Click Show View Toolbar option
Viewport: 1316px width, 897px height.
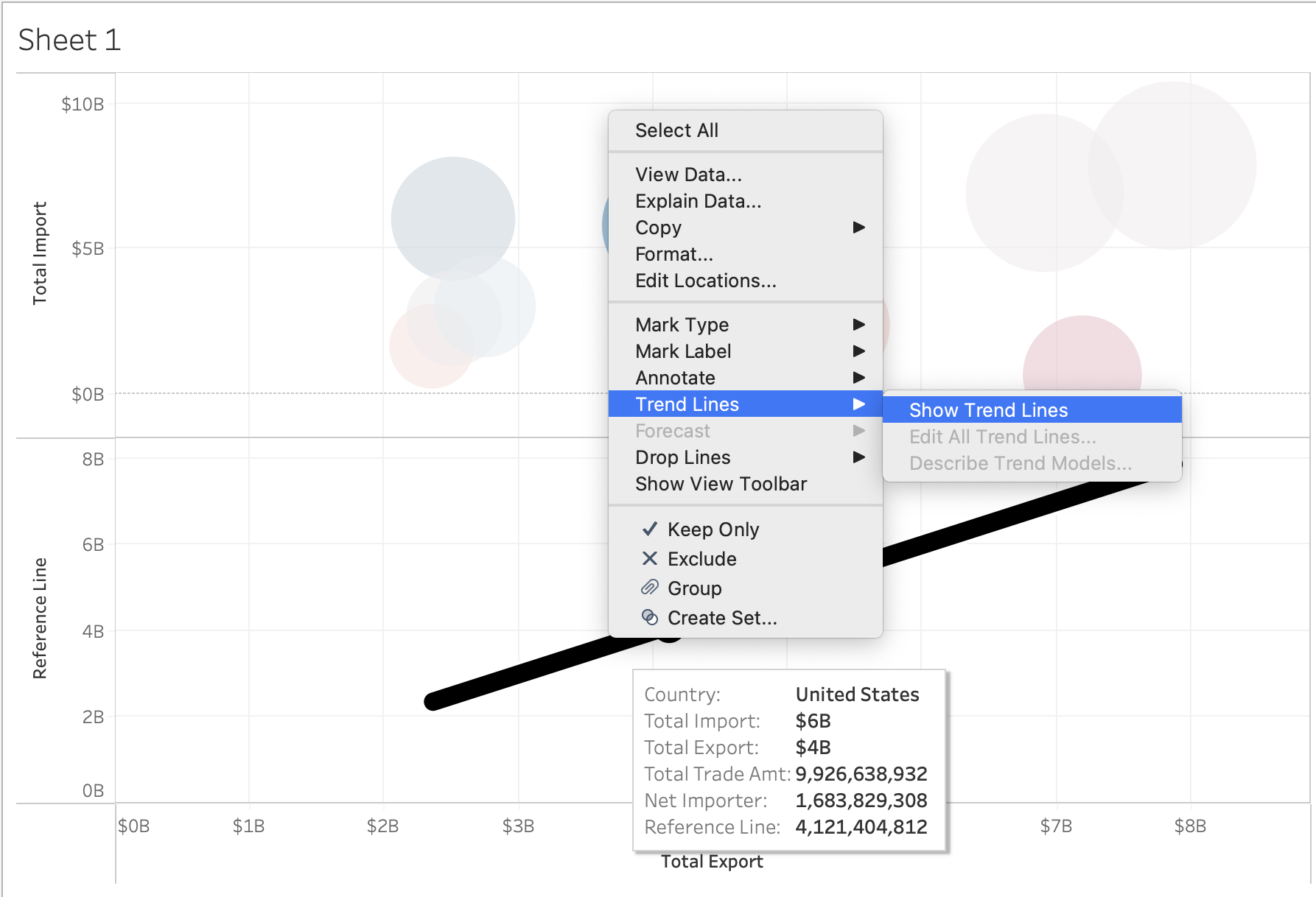721,484
